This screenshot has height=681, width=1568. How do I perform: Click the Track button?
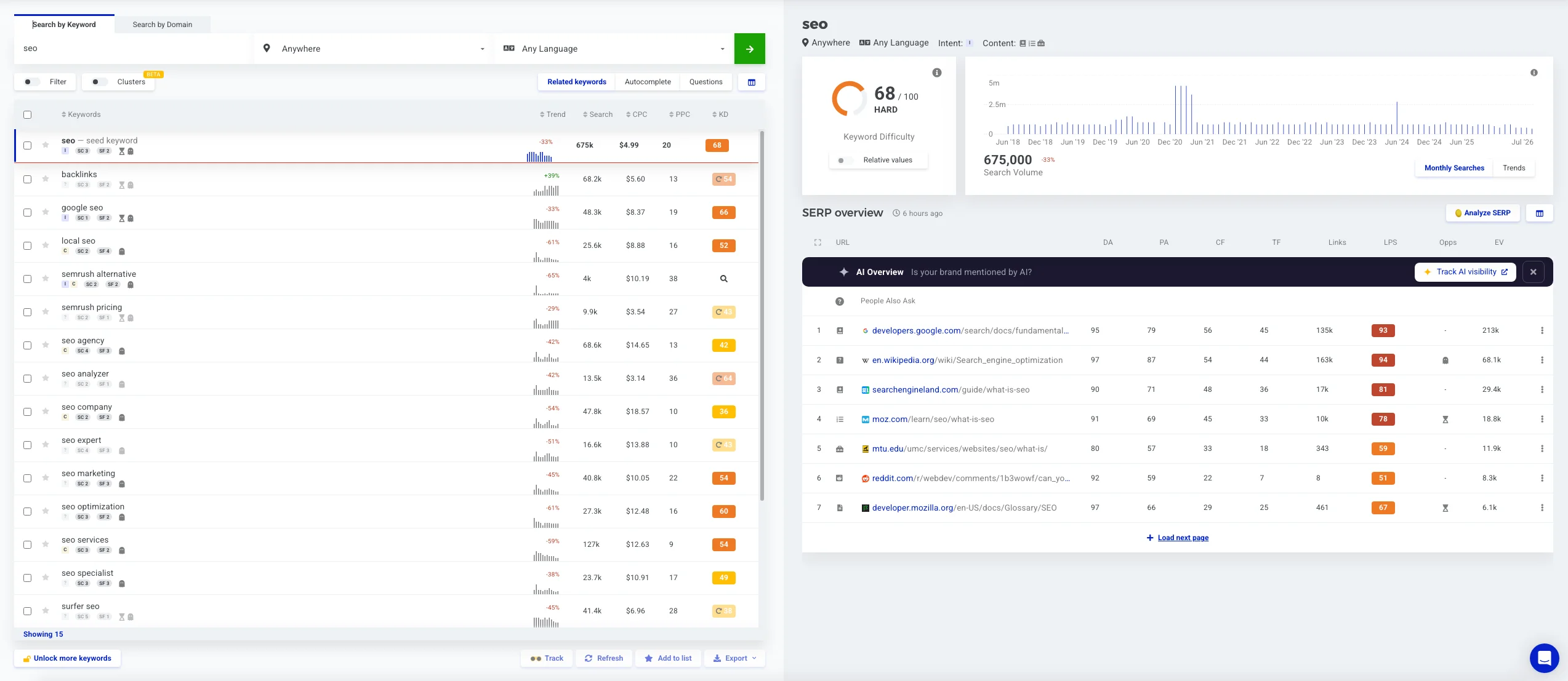tap(547, 658)
